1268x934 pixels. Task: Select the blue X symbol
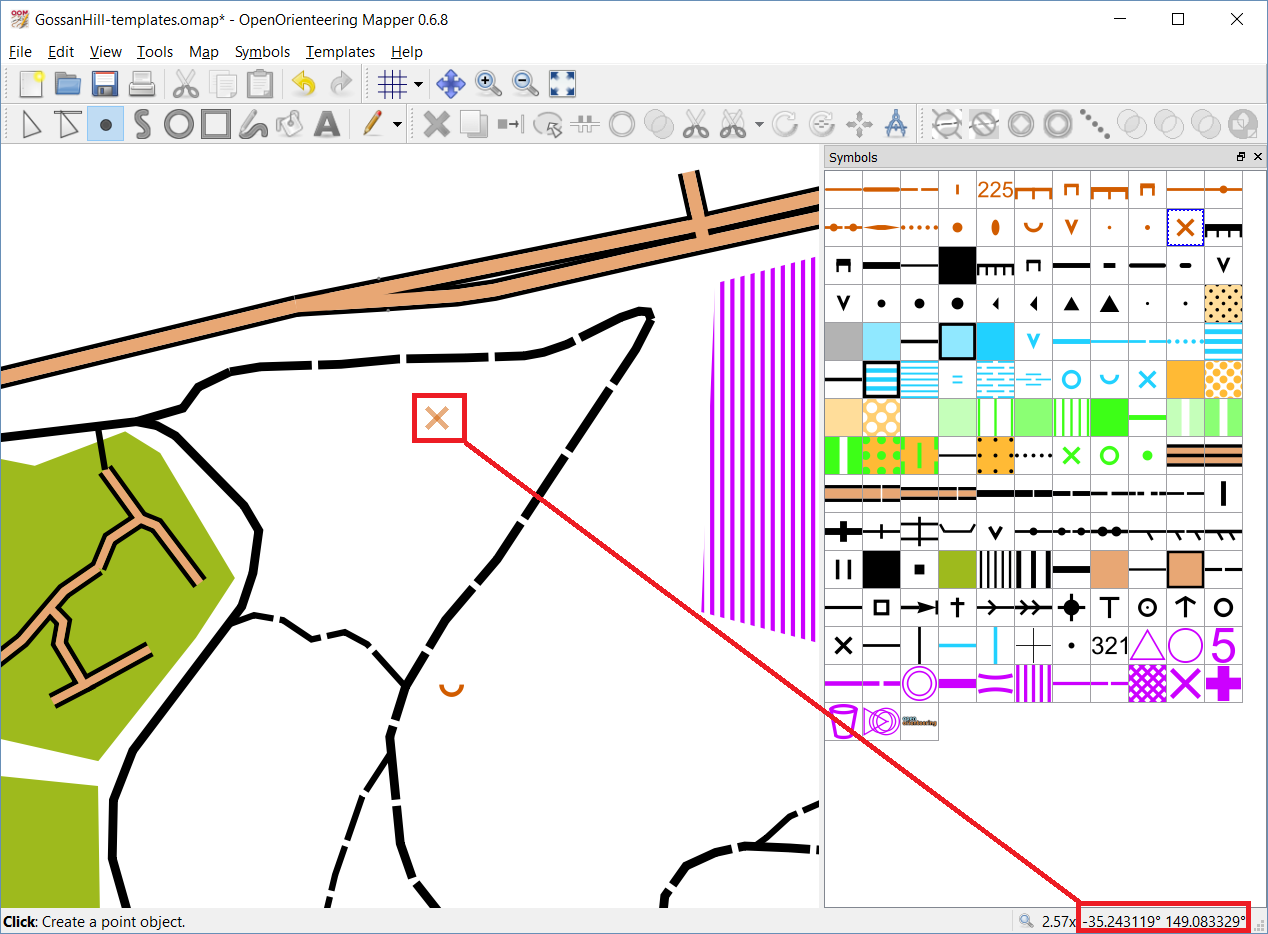click(x=1147, y=380)
